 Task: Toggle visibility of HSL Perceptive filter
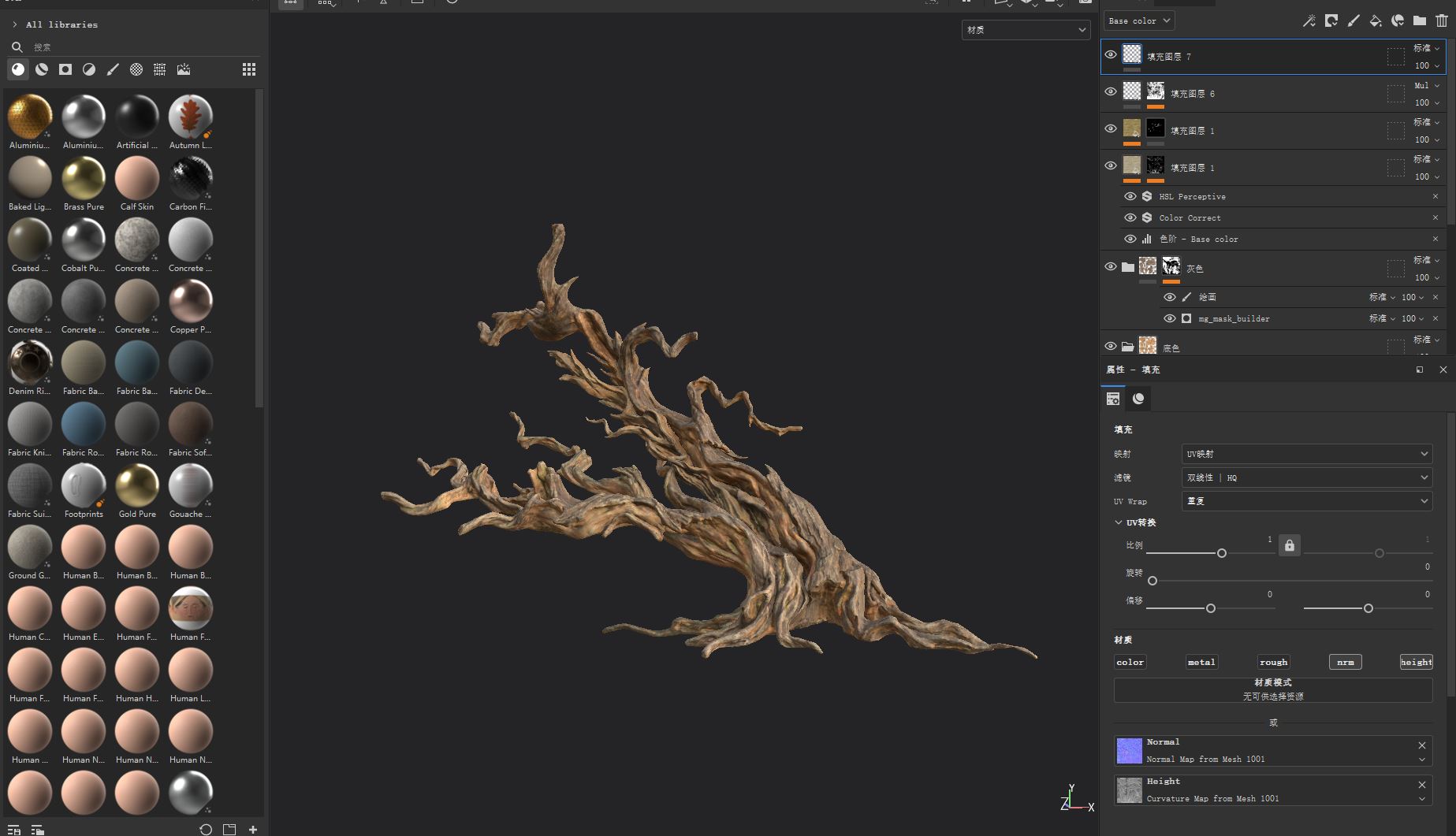pos(1130,196)
